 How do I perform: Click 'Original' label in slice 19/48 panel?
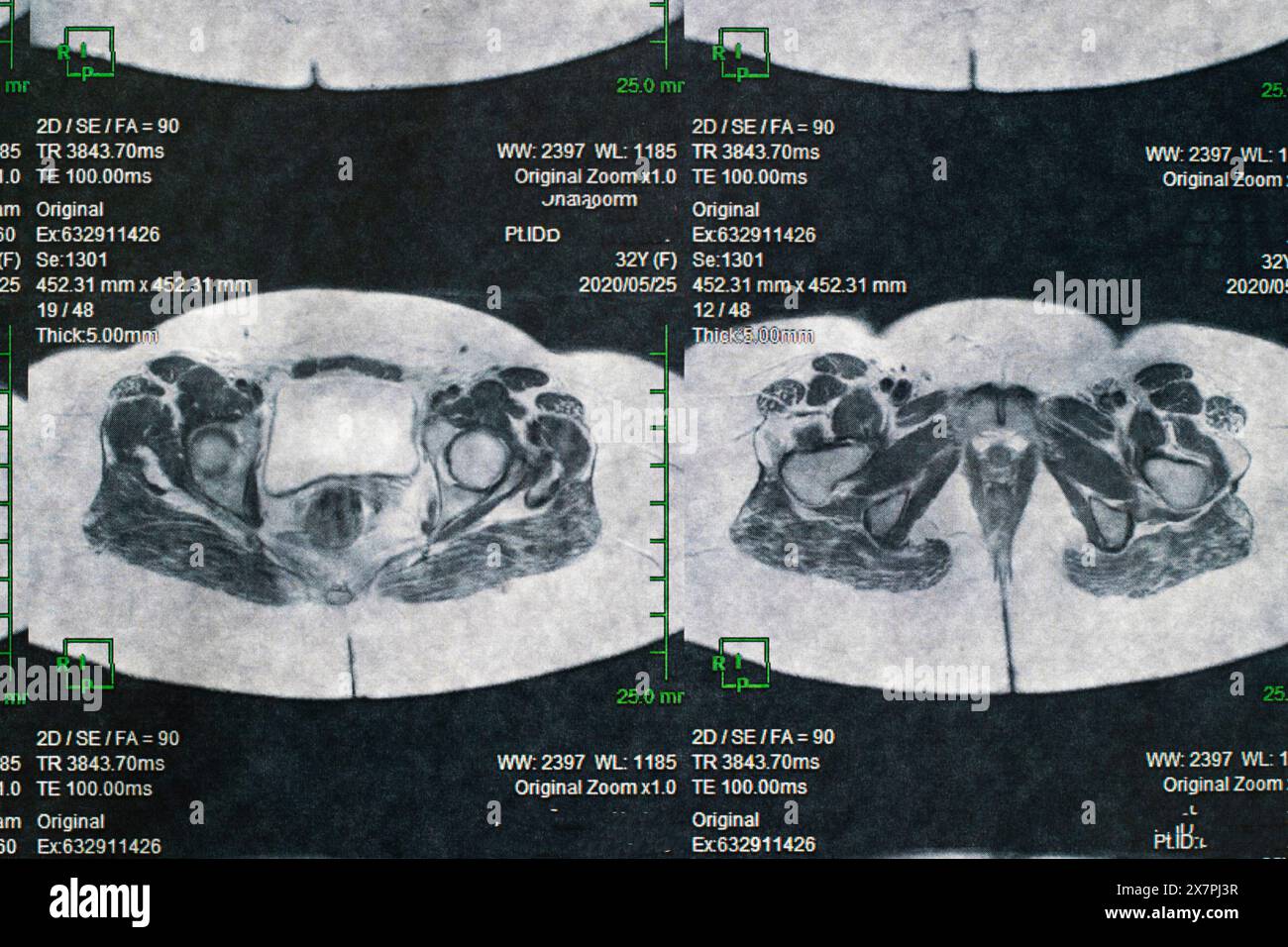69,210
